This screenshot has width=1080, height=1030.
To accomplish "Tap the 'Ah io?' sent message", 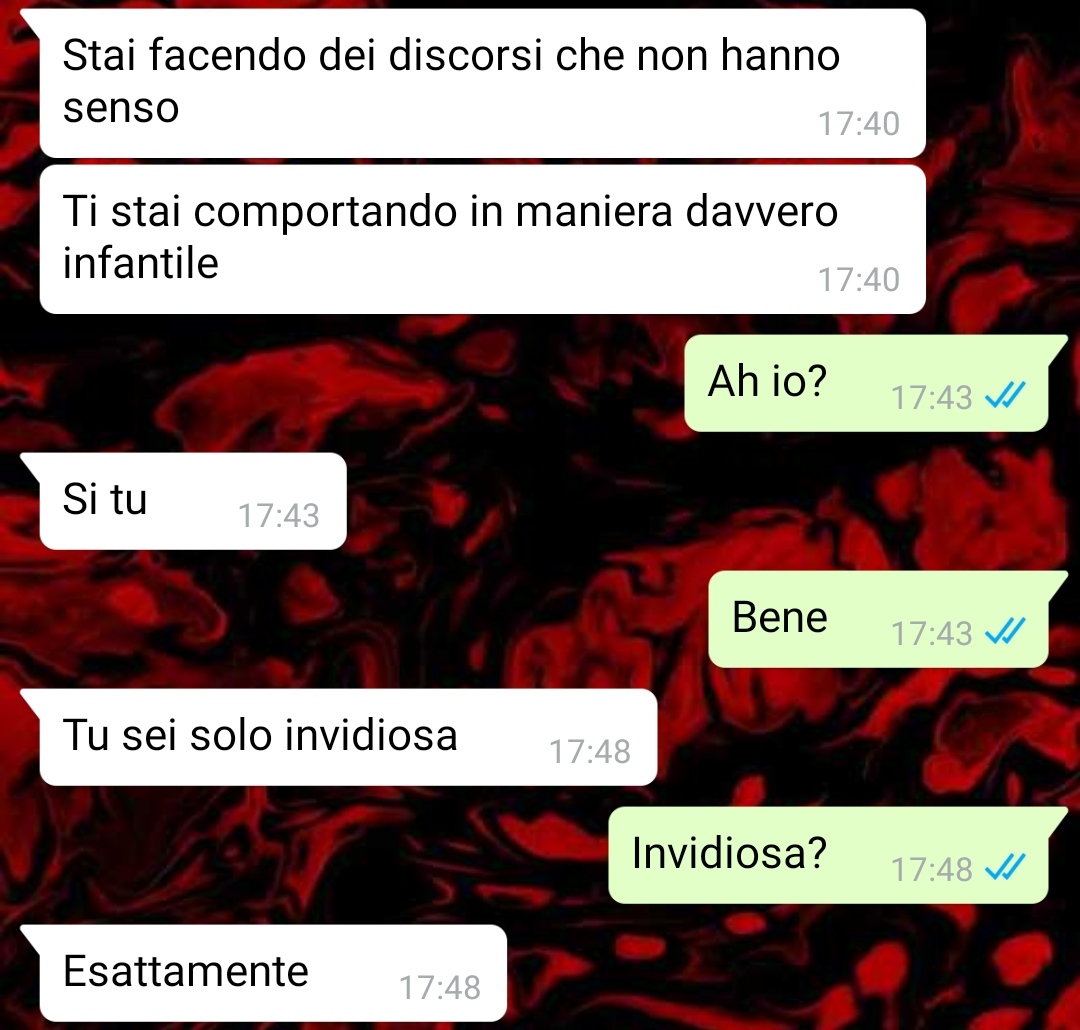I will click(x=866, y=383).
